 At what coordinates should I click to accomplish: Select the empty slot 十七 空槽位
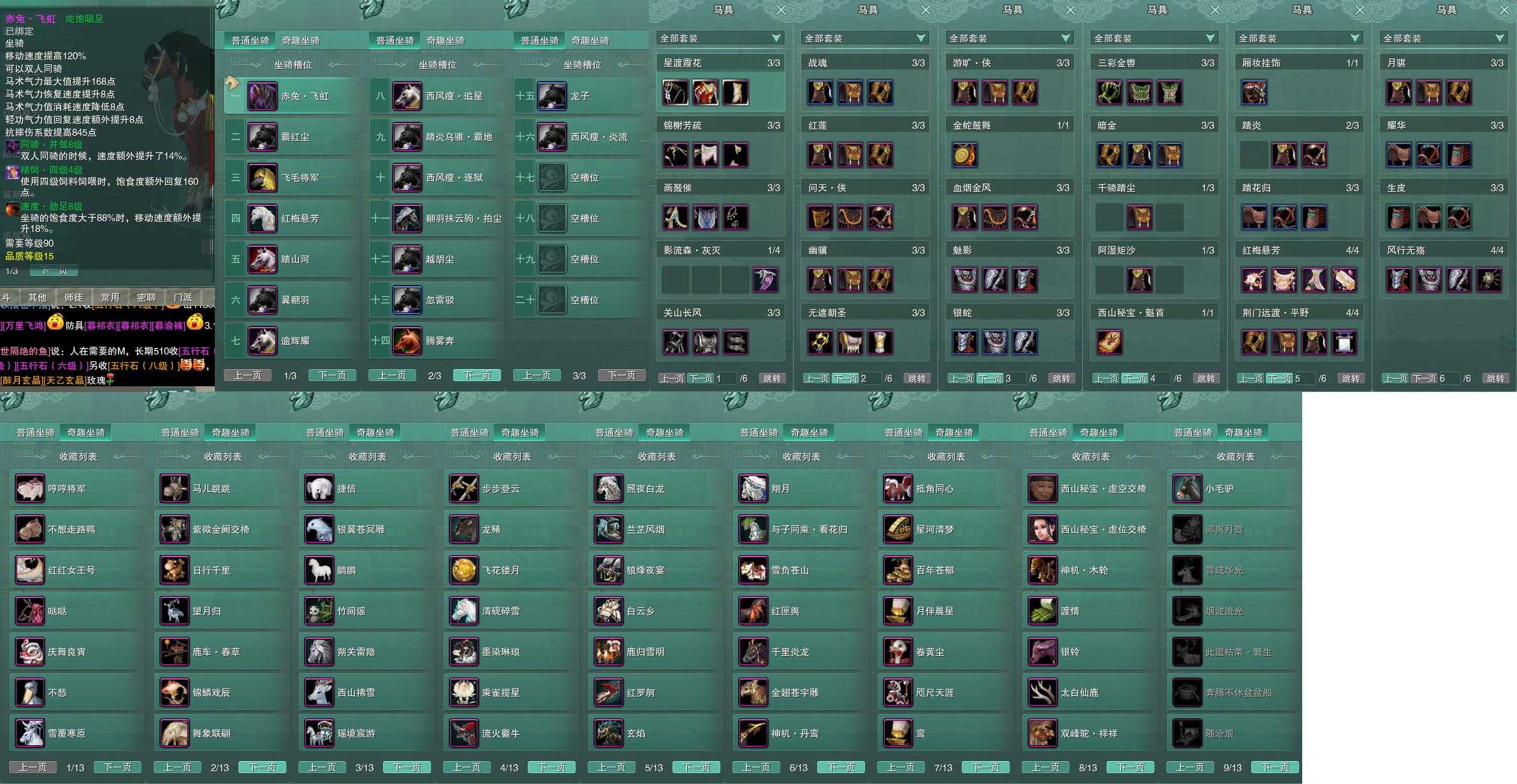coord(581,178)
